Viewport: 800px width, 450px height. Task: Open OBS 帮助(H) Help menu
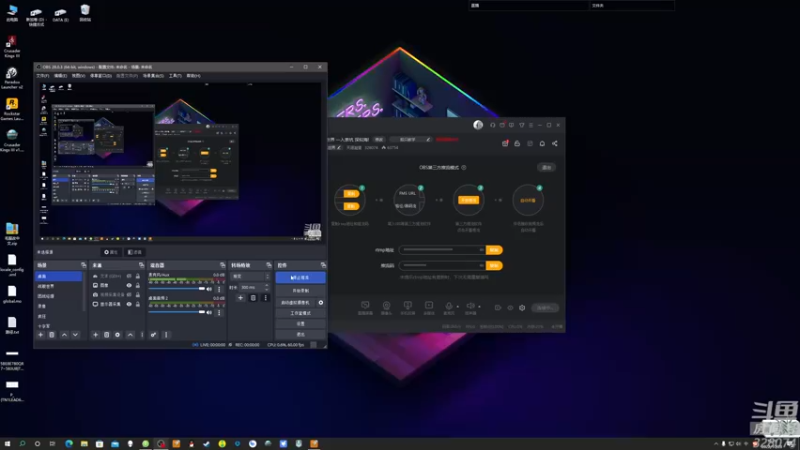[193, 76]
